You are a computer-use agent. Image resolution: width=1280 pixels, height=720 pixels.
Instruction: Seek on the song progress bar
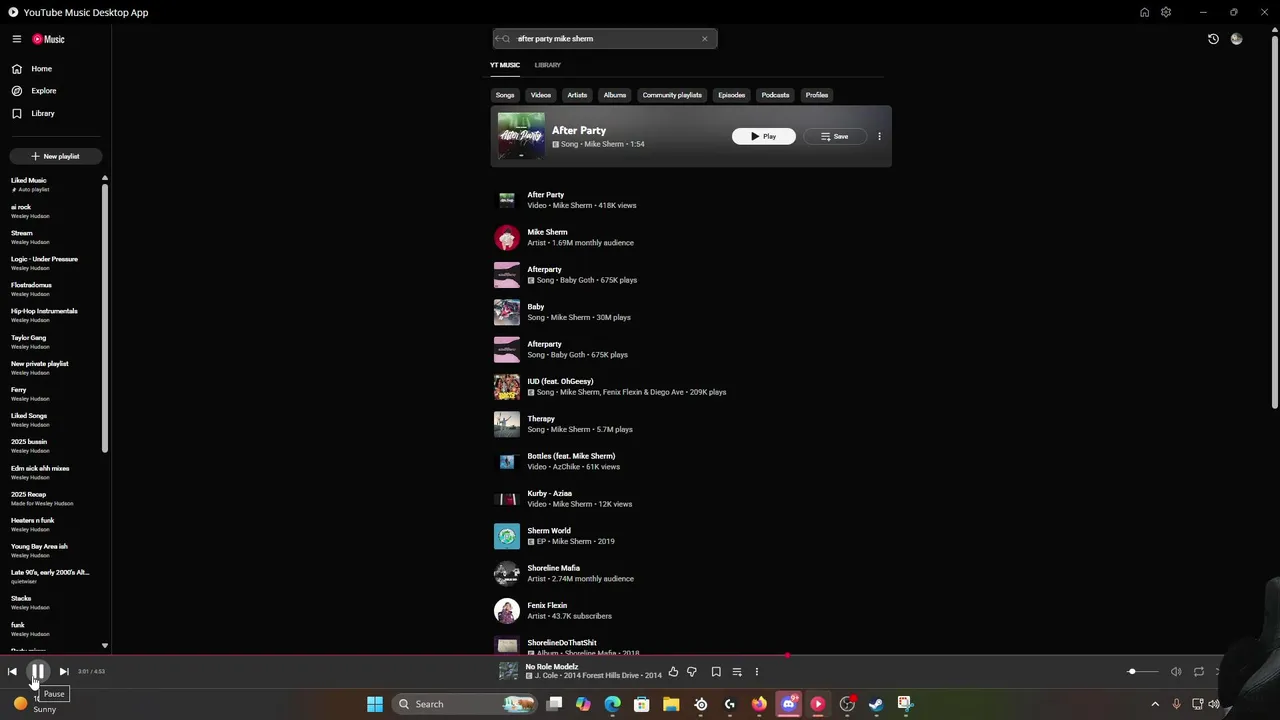coord(640,656)
